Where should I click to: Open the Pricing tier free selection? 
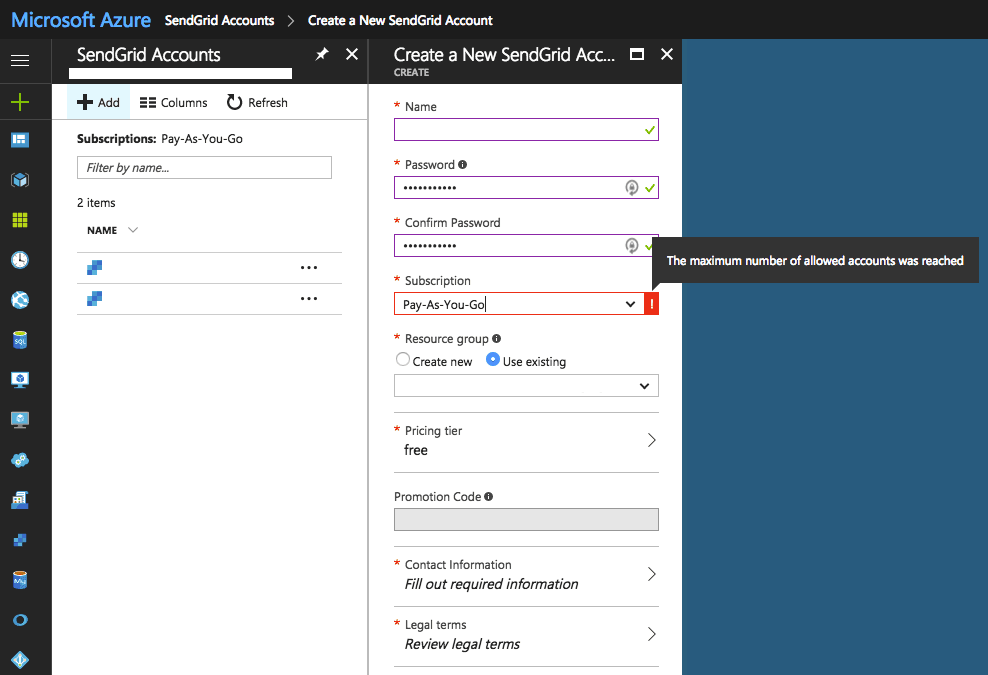click(526, 440)
